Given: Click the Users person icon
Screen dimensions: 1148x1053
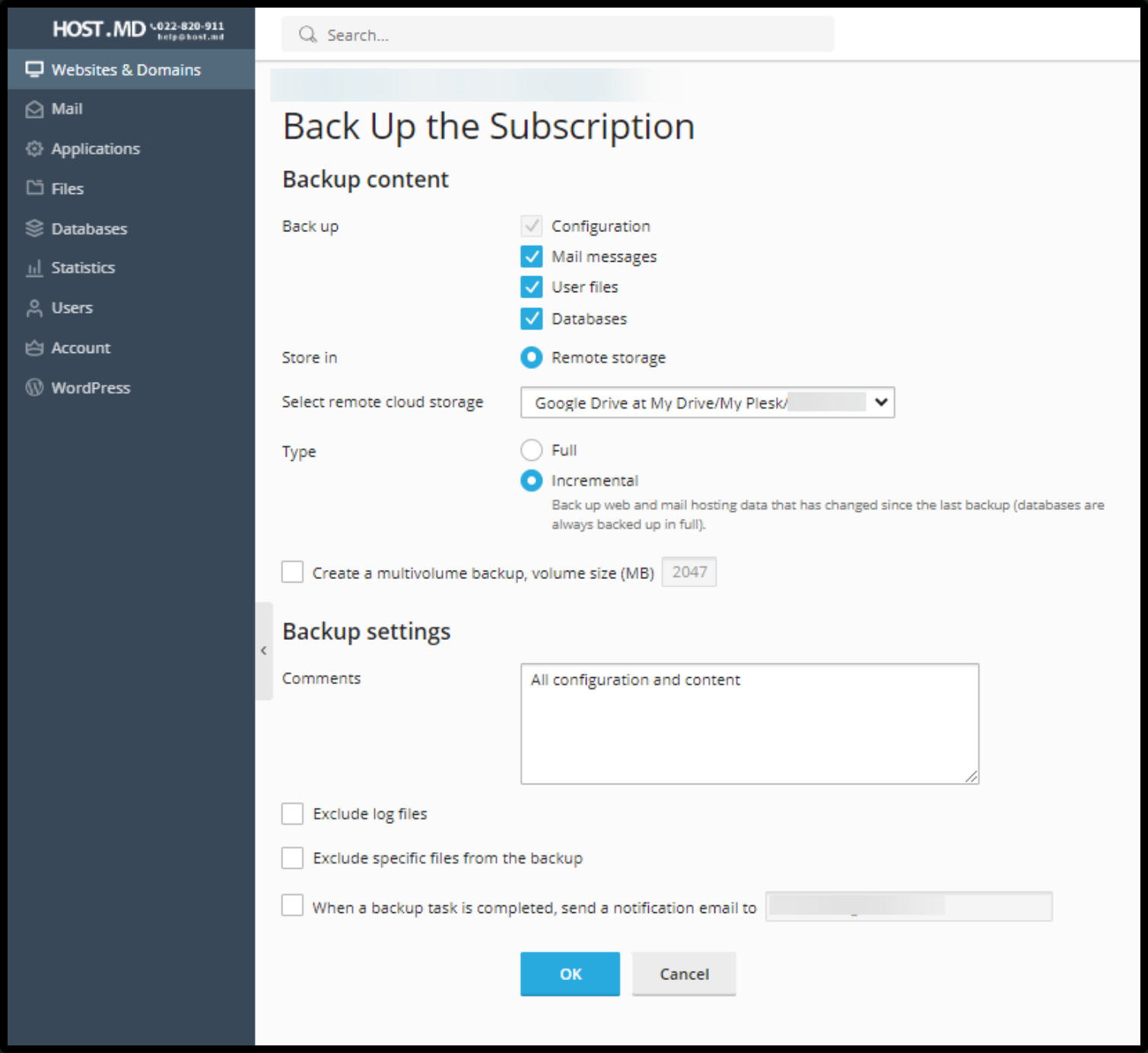Looking at the screenshot, I should [34, 307].
